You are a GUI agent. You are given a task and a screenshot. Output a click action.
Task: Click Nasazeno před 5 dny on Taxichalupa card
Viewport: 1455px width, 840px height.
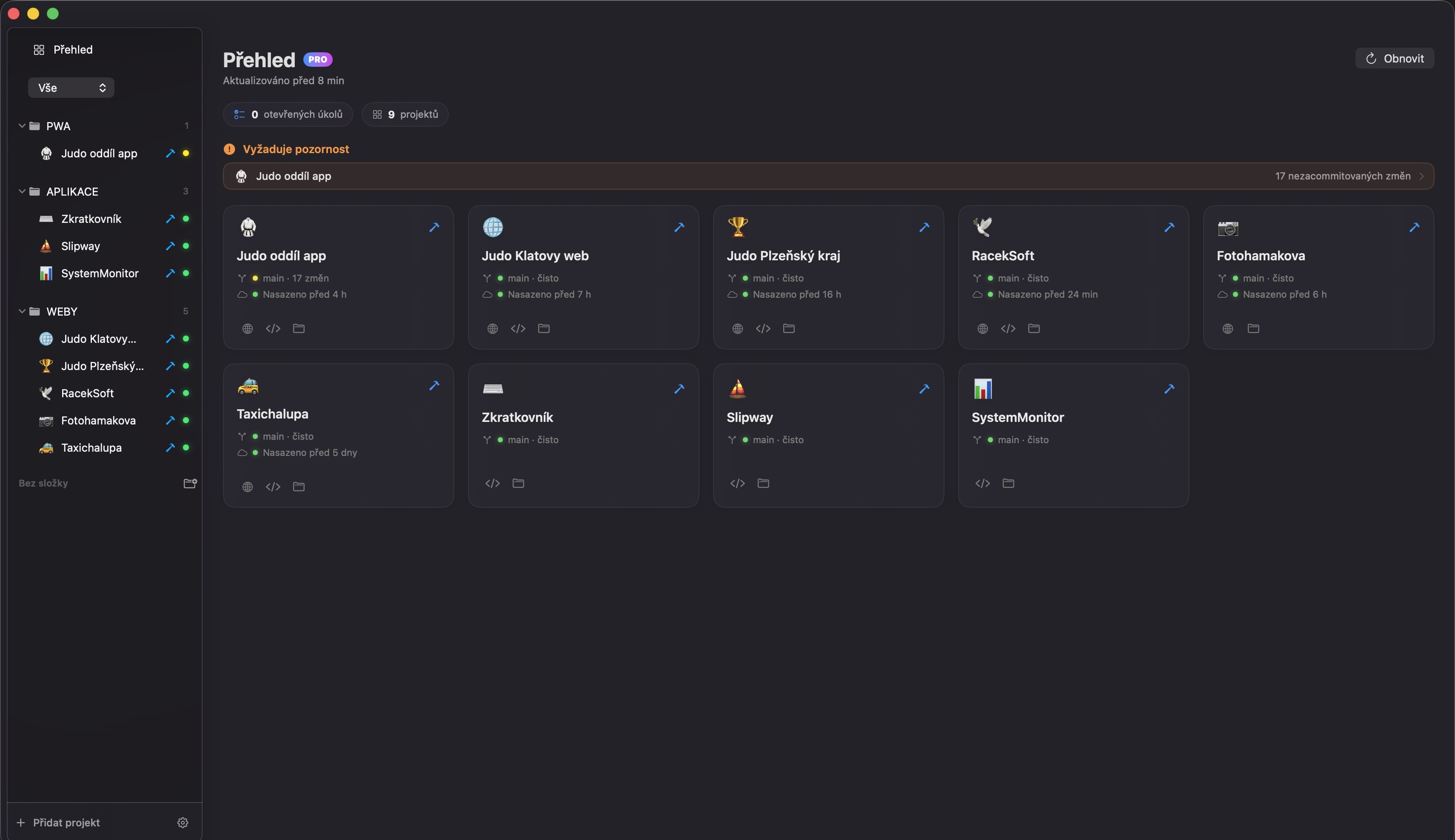tap(310, 452)
